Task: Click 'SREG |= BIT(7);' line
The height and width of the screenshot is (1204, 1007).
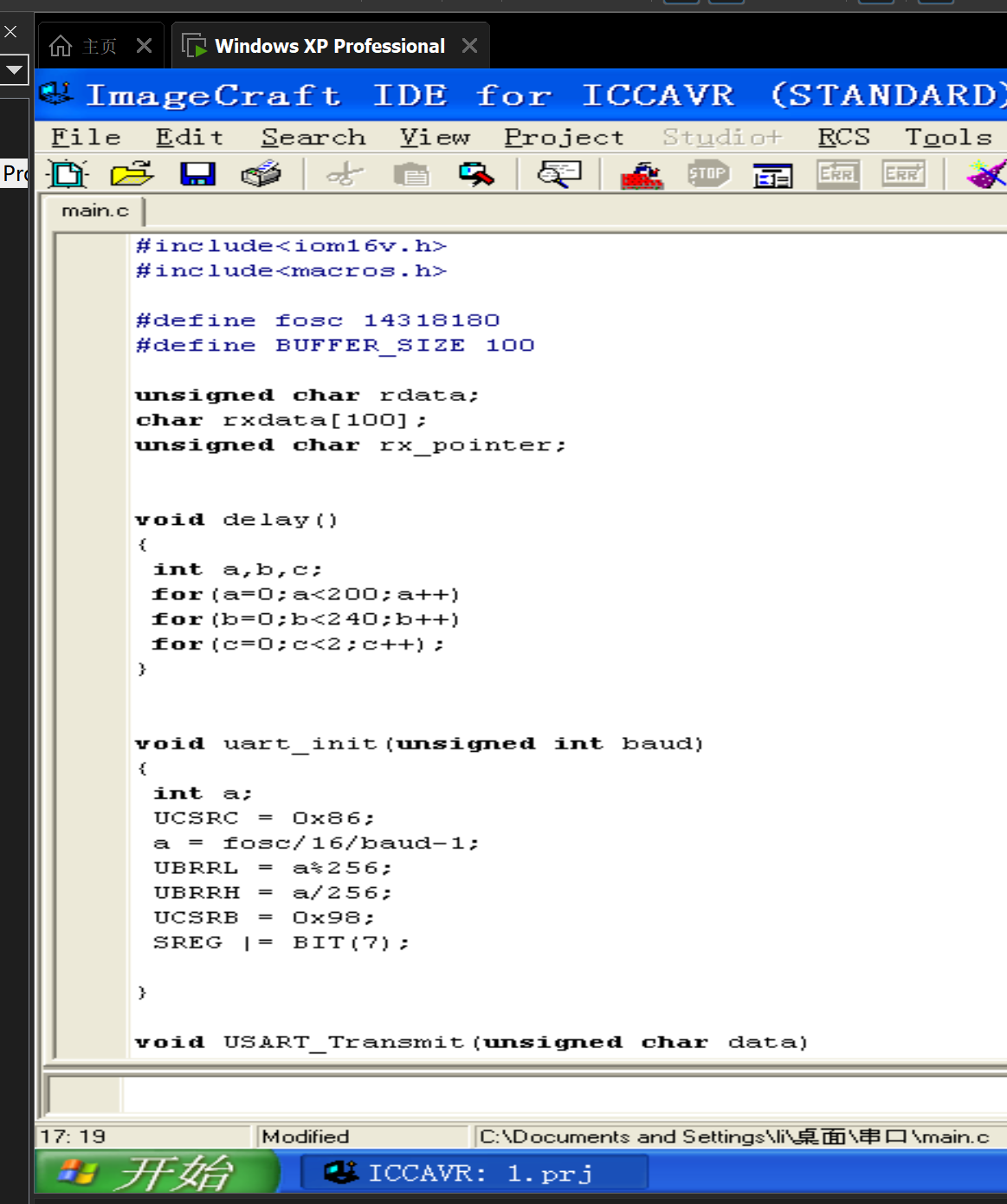Action: coord(281,942)
